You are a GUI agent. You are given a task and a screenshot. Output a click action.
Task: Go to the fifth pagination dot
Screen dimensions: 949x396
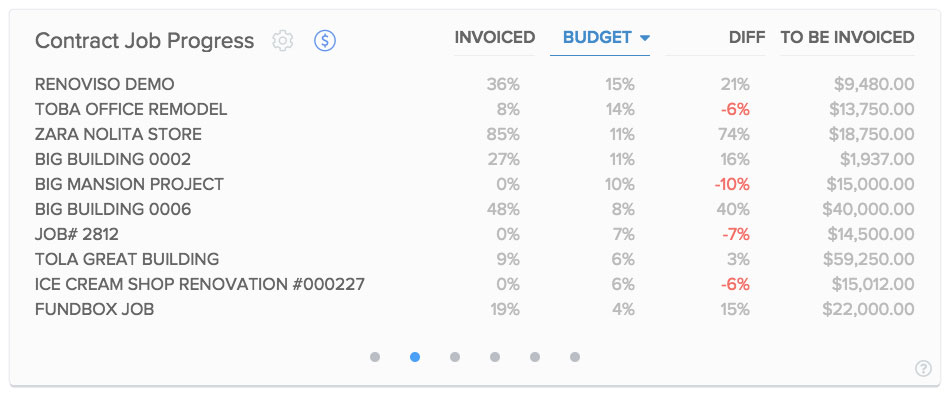coord(535,357)
